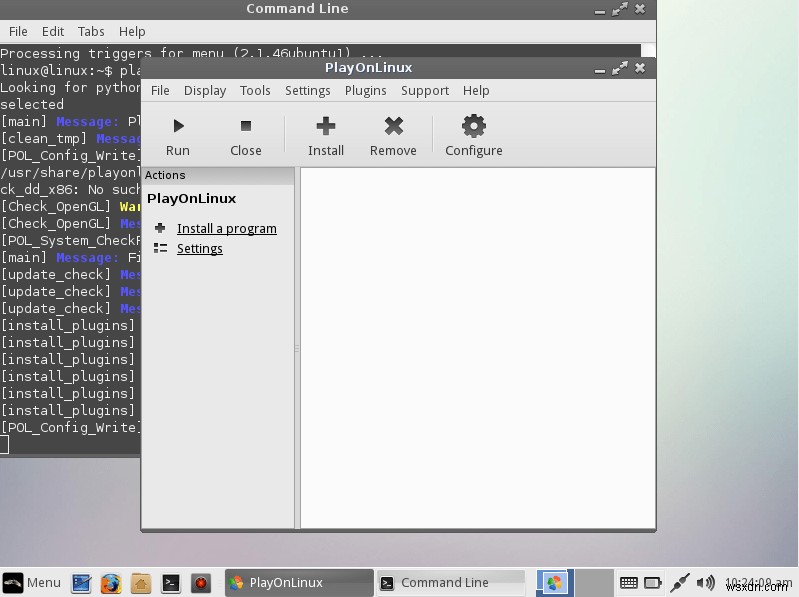
Task: Click the red round launcher icon in taskbar
Action: (x=201, y=583)
